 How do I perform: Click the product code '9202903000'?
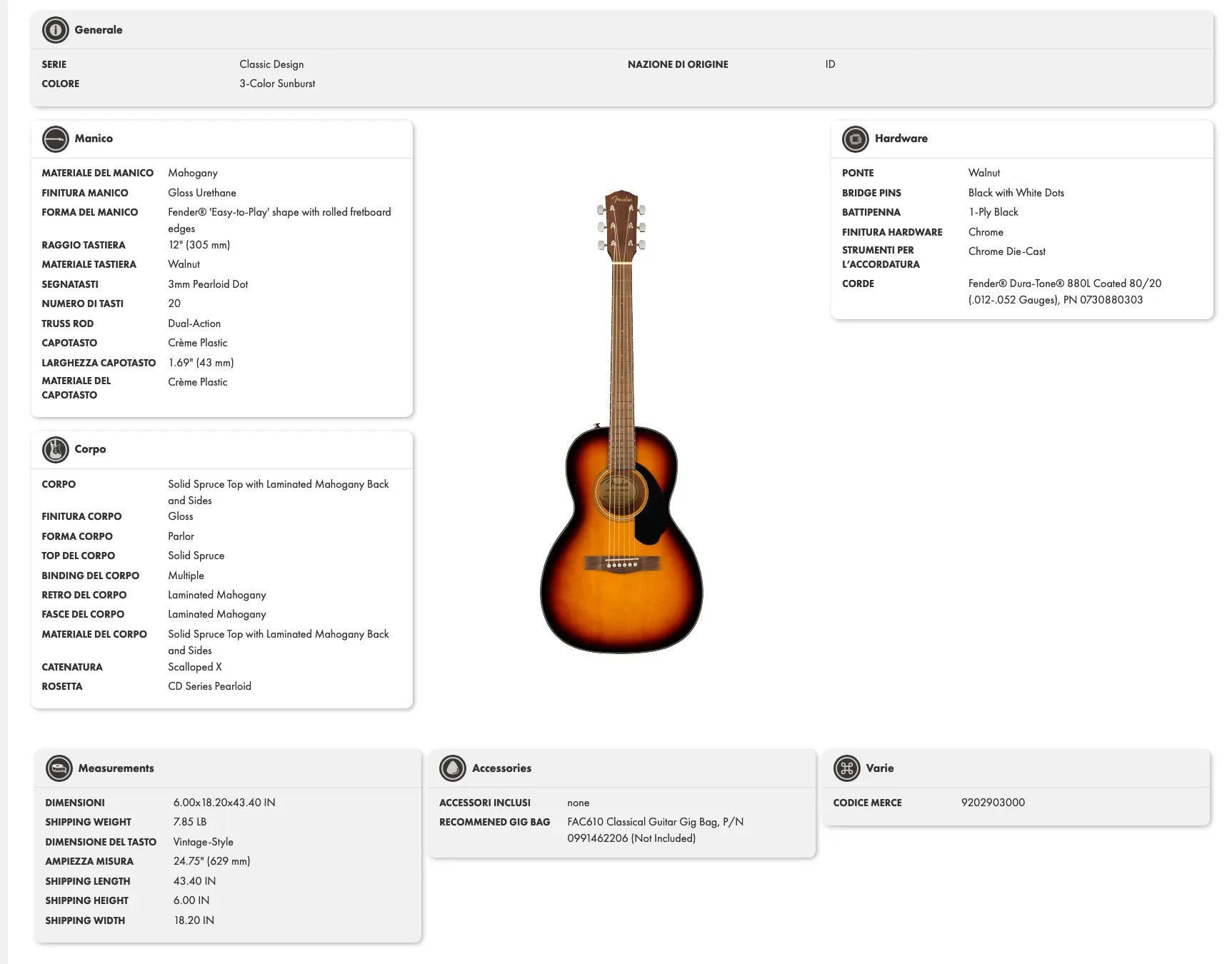point(993,803)
